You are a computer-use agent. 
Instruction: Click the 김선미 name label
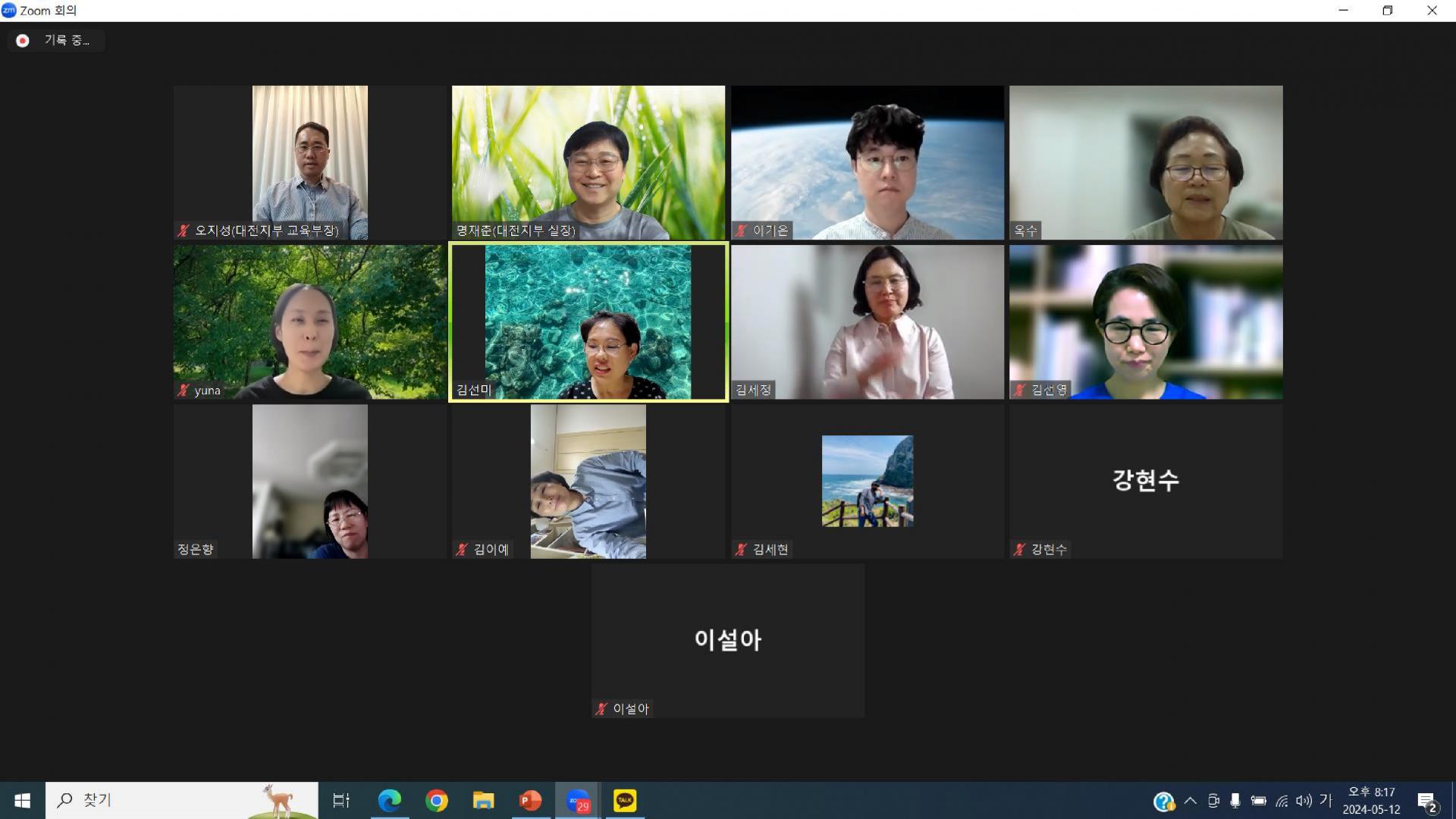point(474,391)
